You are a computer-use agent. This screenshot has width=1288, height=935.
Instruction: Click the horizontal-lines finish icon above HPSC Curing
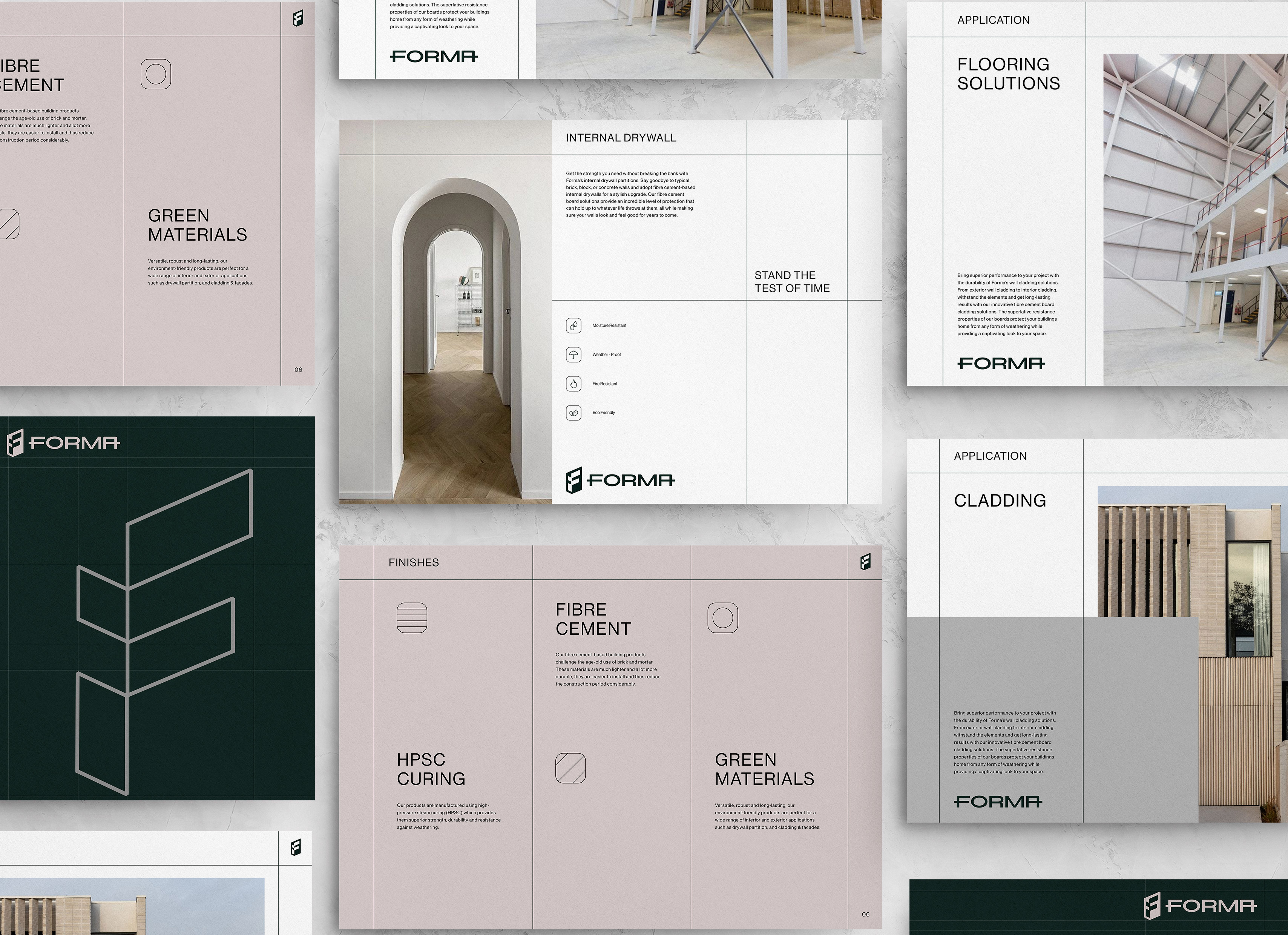pos(412,617)
